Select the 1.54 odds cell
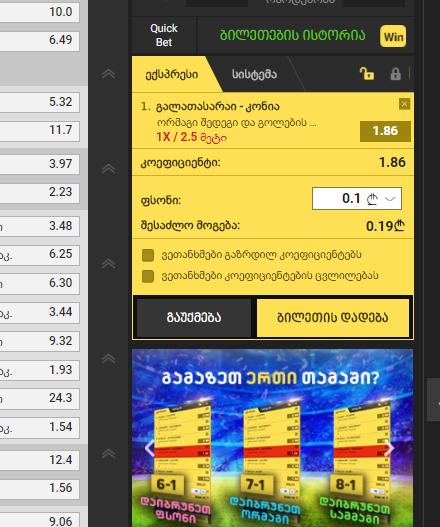This screenshot has height=527, width=440. click(40, 428)
